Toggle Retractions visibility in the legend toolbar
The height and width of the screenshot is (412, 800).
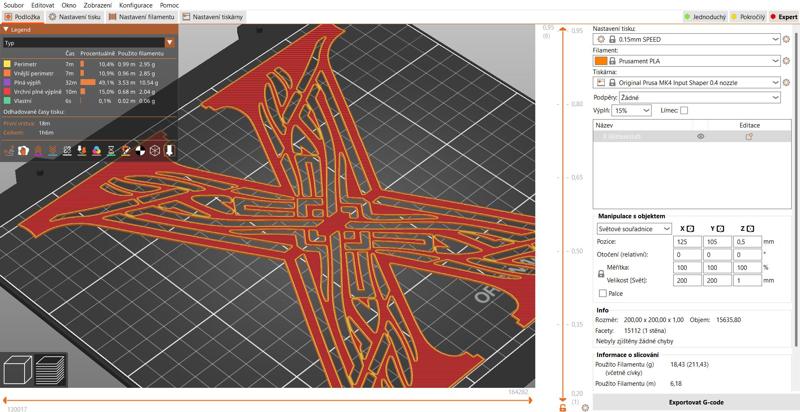point(38,151)
